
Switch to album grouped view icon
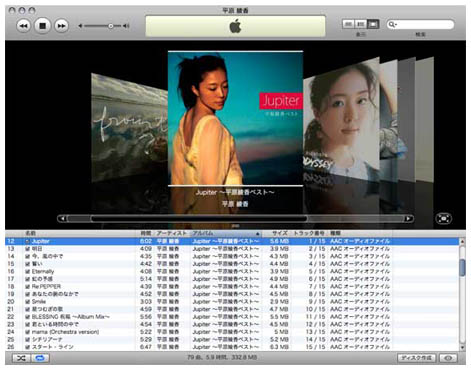coord(361,24)
